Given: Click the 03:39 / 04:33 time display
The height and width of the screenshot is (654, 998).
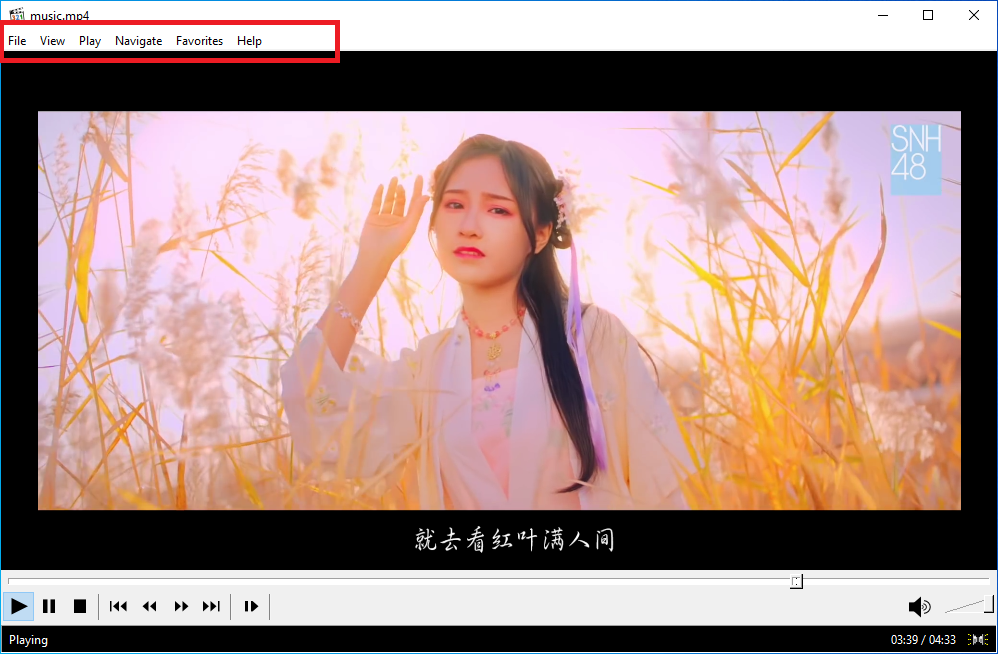Looking at the screenshot, I should coord(922,640).
